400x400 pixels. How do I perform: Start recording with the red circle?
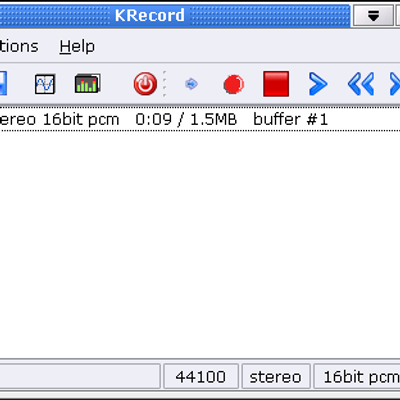coord(234,84)
